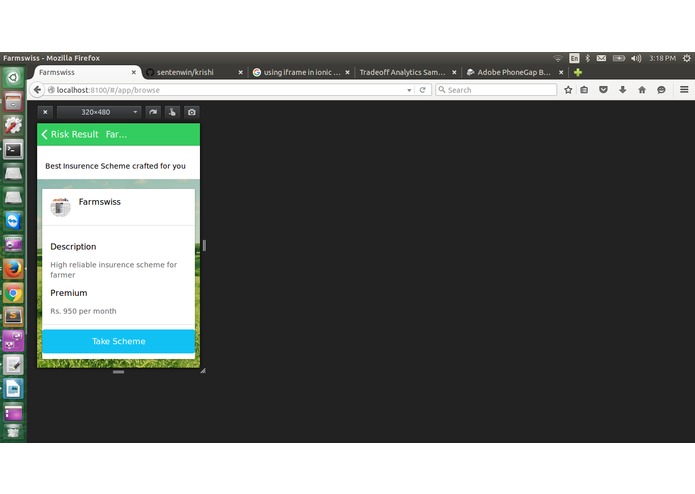Click the 3:18 PM clock
695x494 pixels.
click(662, 58)
